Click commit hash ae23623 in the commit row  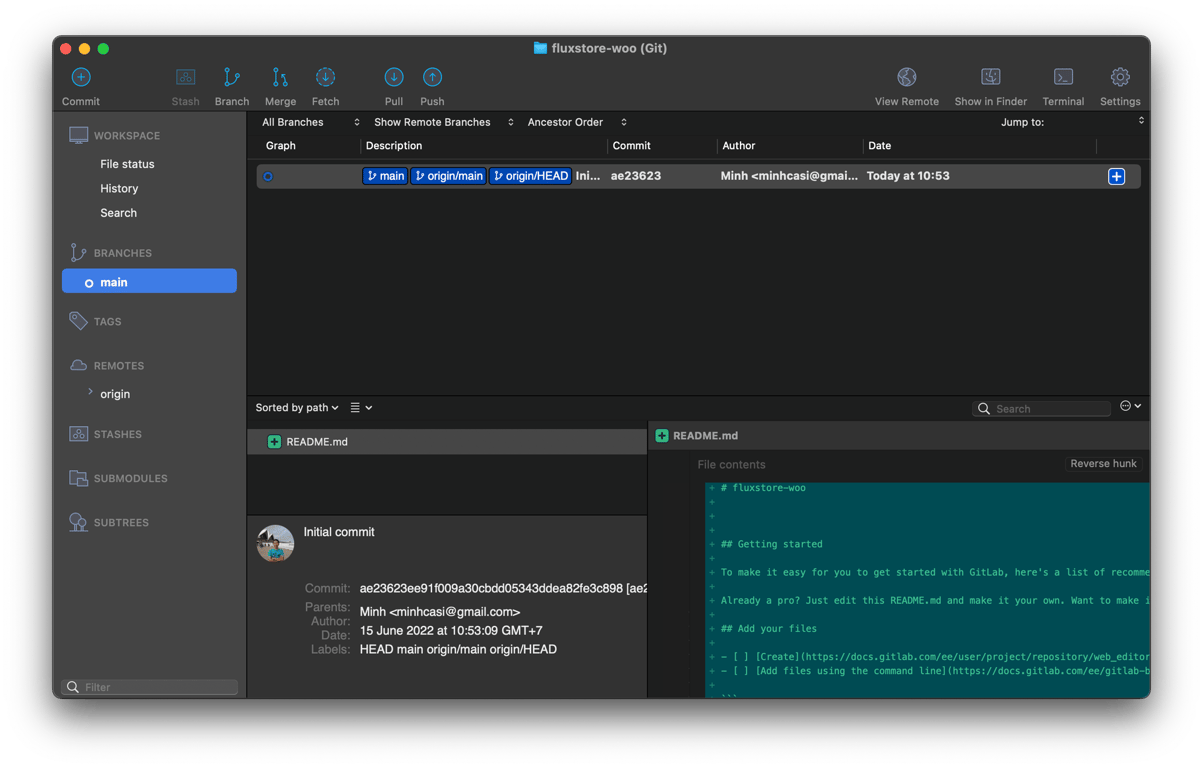click(636, 176)
